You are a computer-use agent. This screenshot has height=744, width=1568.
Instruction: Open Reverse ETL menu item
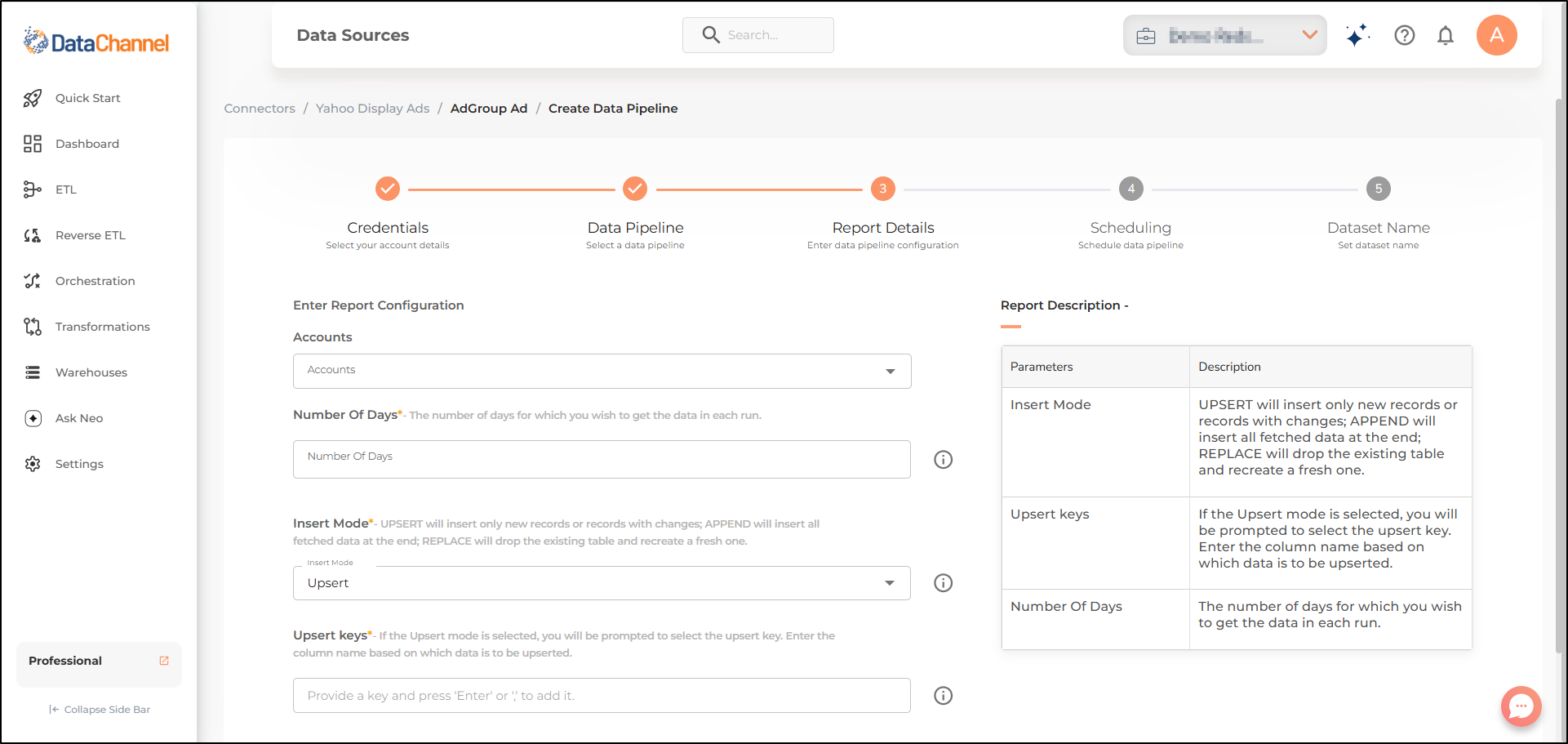[x=91, y=236]
